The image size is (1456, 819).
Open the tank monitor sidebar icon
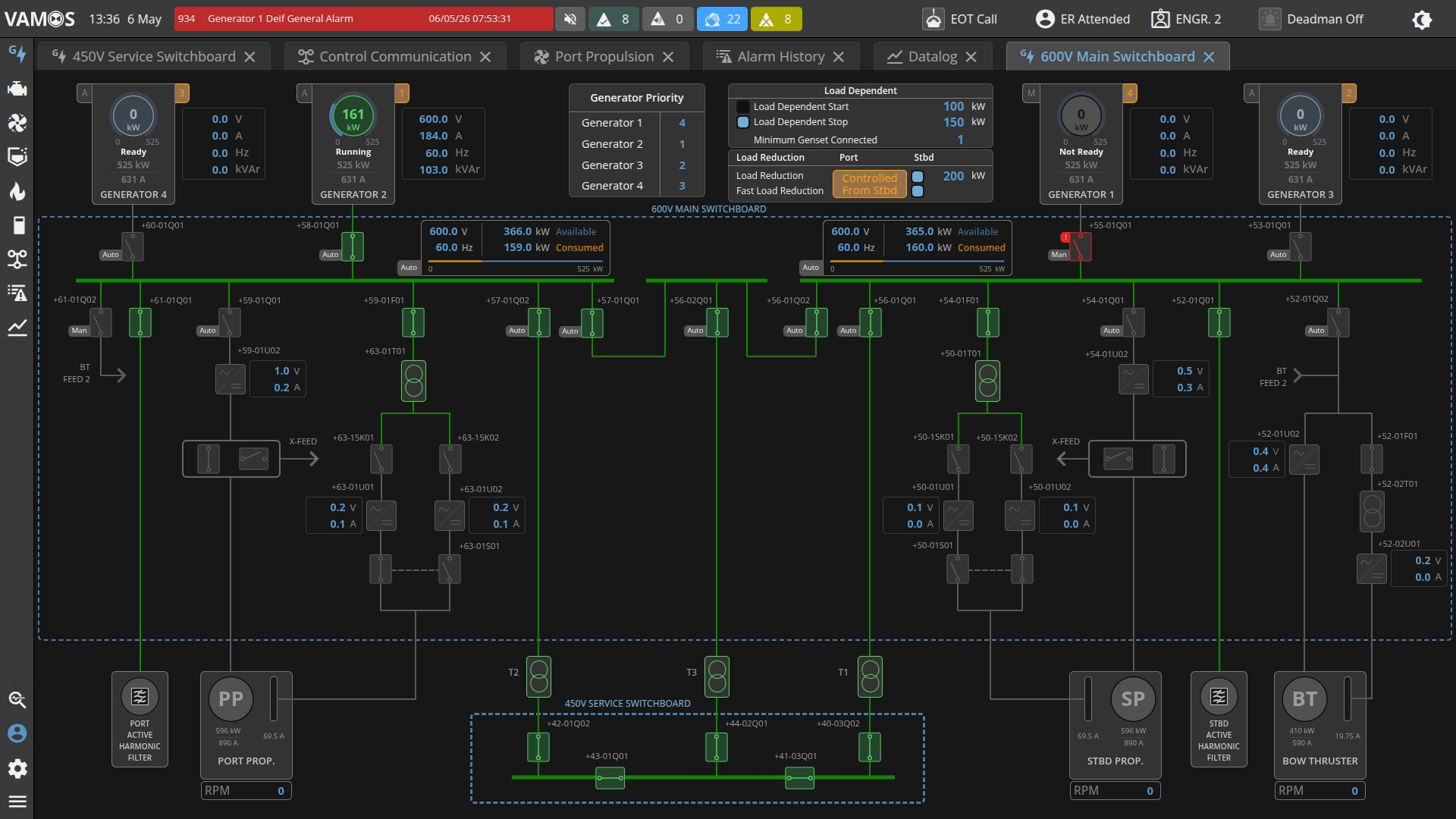(x=17, y=157)
